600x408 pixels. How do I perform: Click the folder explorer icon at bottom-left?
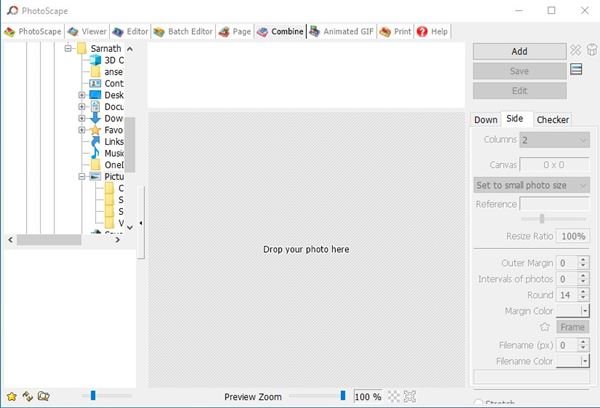pos(43,397)
